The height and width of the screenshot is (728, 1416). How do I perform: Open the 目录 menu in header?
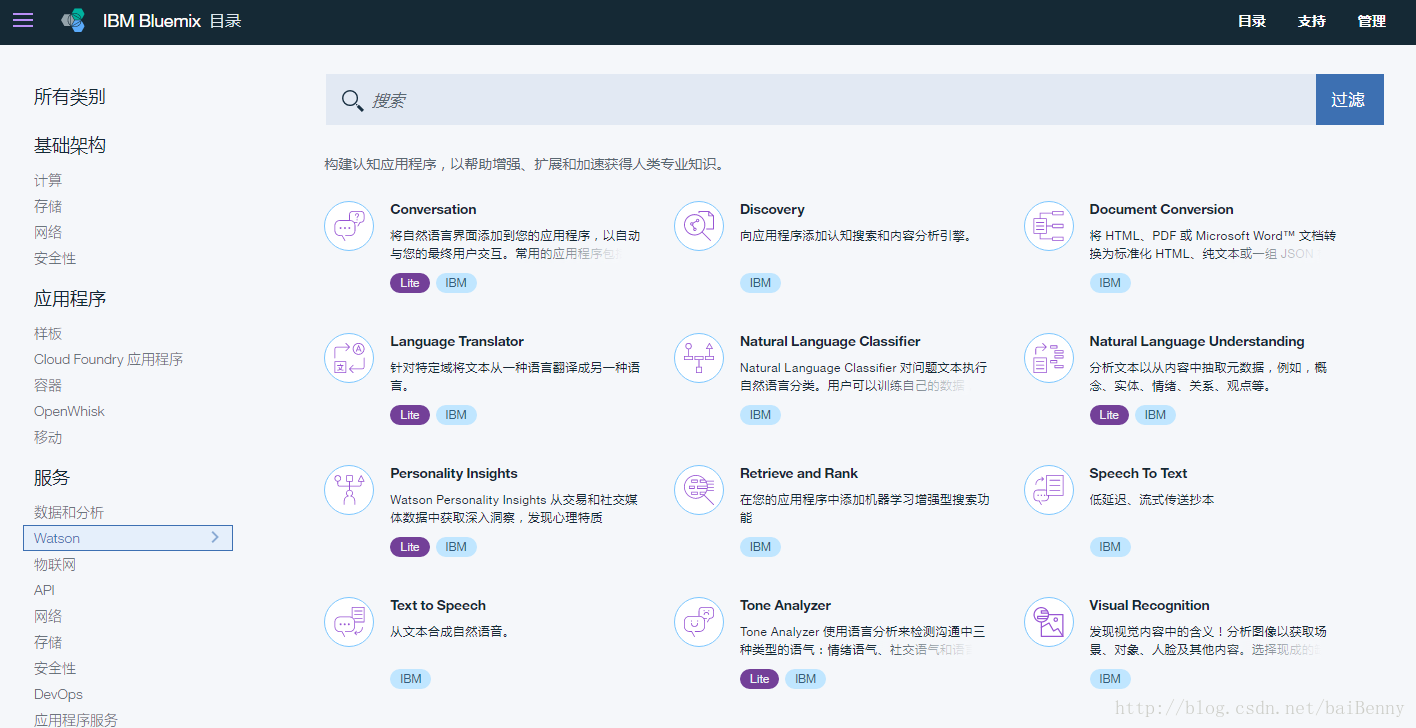coord(1252,21)
